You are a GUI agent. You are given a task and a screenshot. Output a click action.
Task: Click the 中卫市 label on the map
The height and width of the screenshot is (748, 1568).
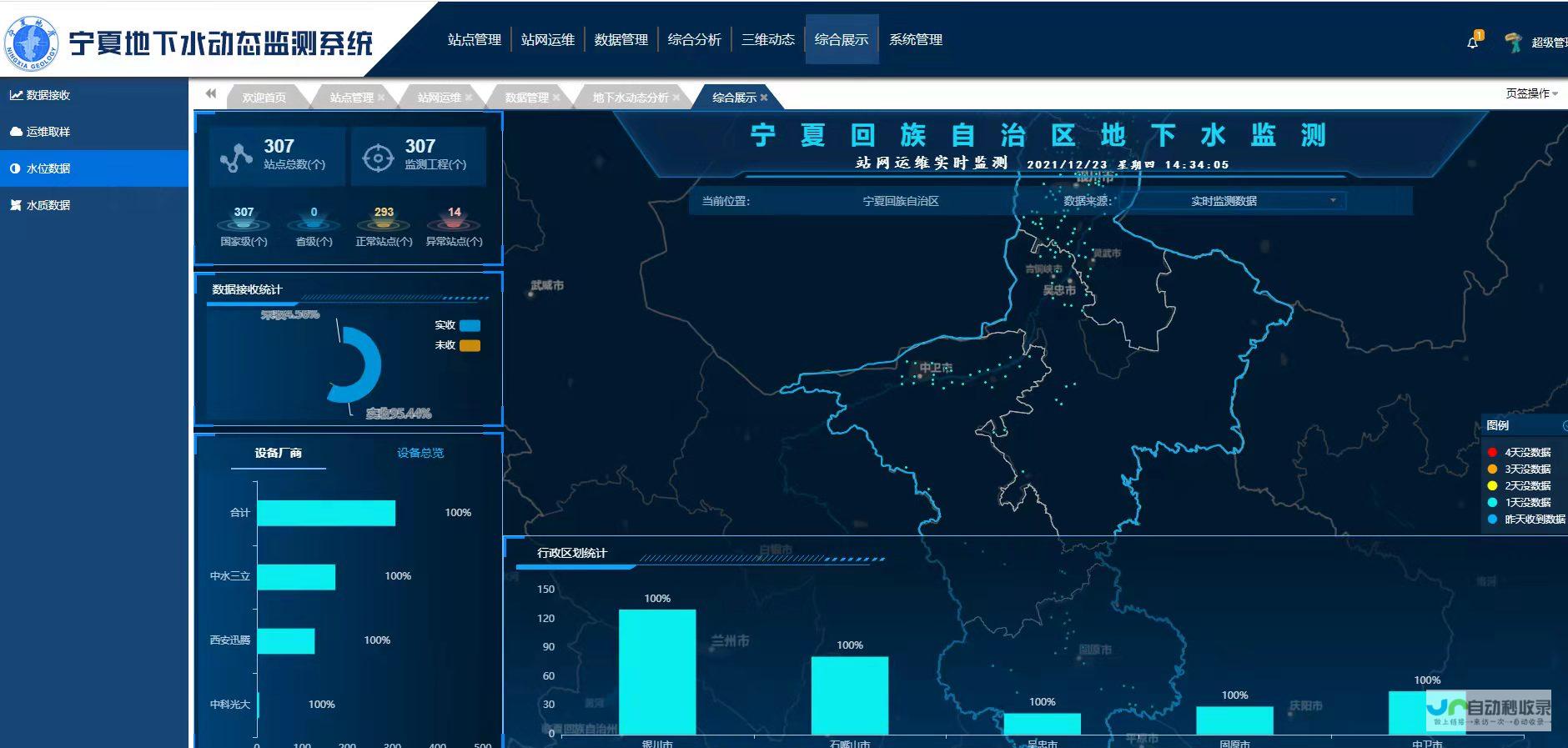(x=936, y=368)
